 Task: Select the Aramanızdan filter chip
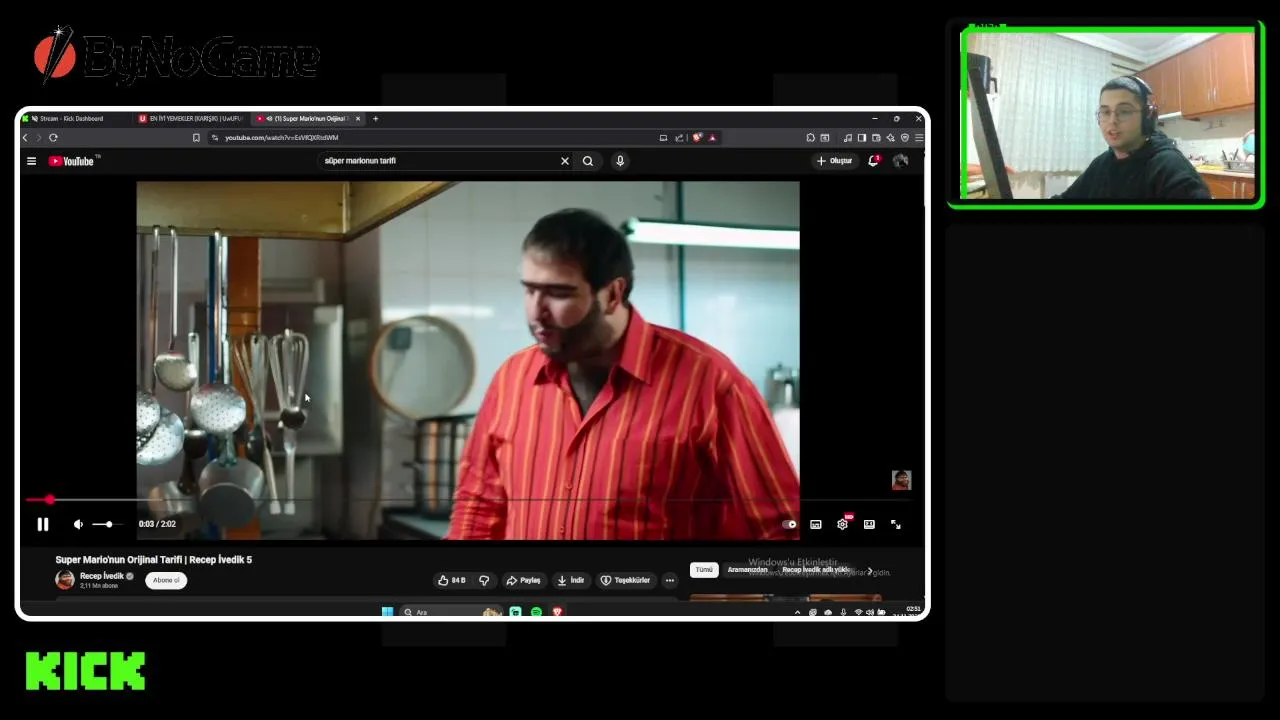[x=748, y=570]
